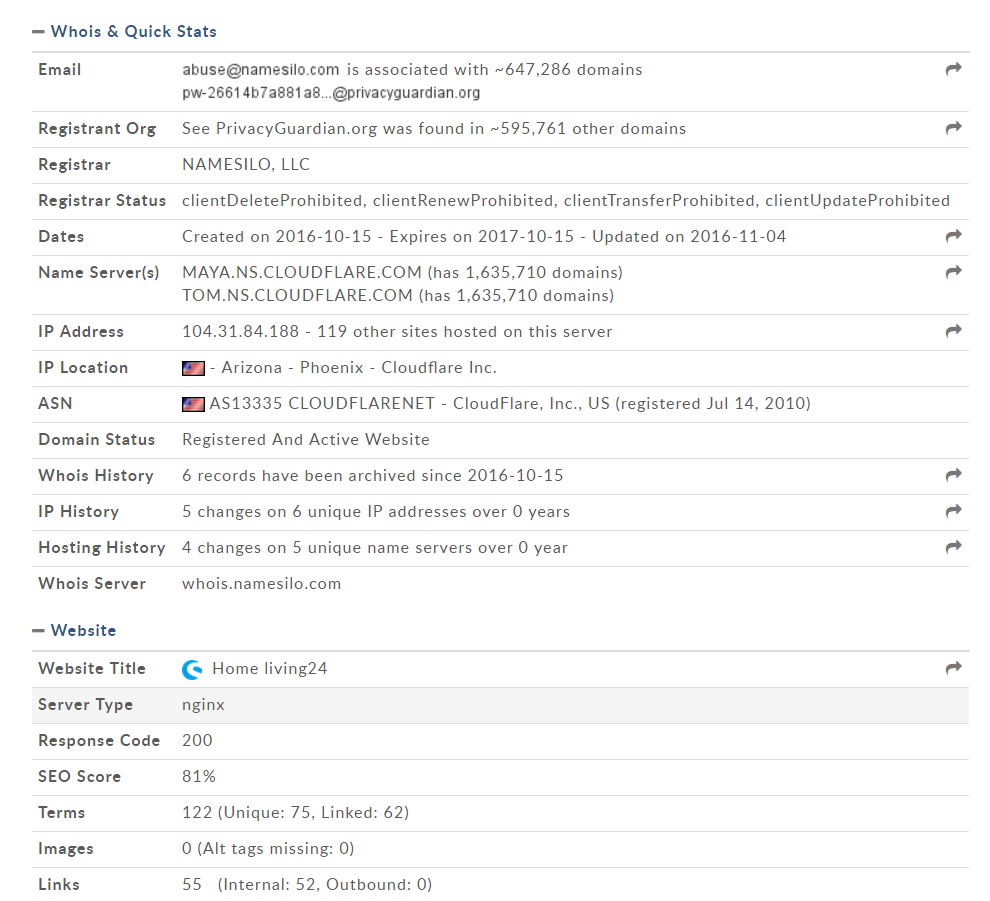990x901 pixels.
Task: Click the 200 response code value
Action: [197, 741]
